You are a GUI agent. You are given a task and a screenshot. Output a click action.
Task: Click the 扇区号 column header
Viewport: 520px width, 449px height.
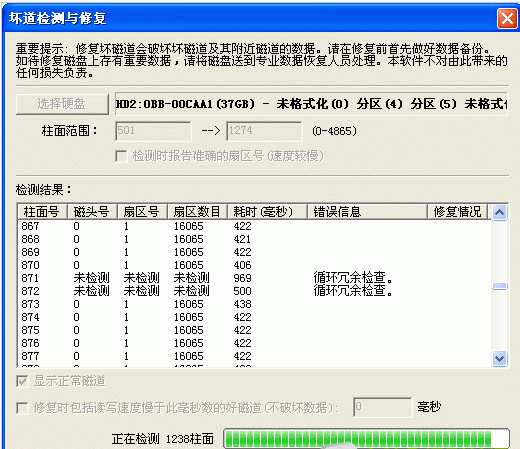click(x=142, y=212)
